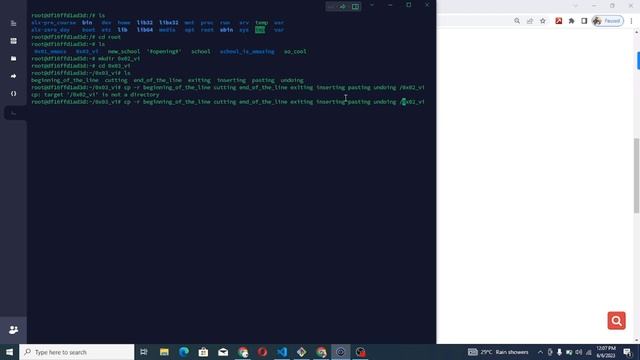The image size is (640, 360).
Task: Click the terminal share session icon
Action: point(343,7)
